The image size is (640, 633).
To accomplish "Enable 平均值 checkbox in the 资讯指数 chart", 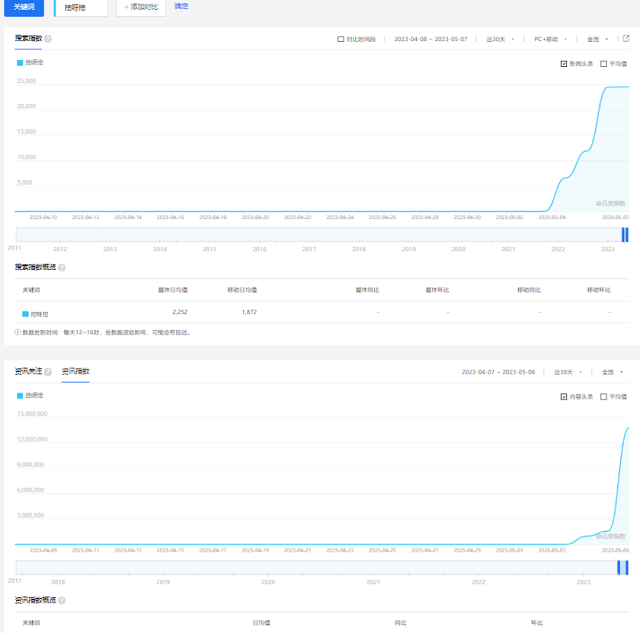I will (603, 397).
